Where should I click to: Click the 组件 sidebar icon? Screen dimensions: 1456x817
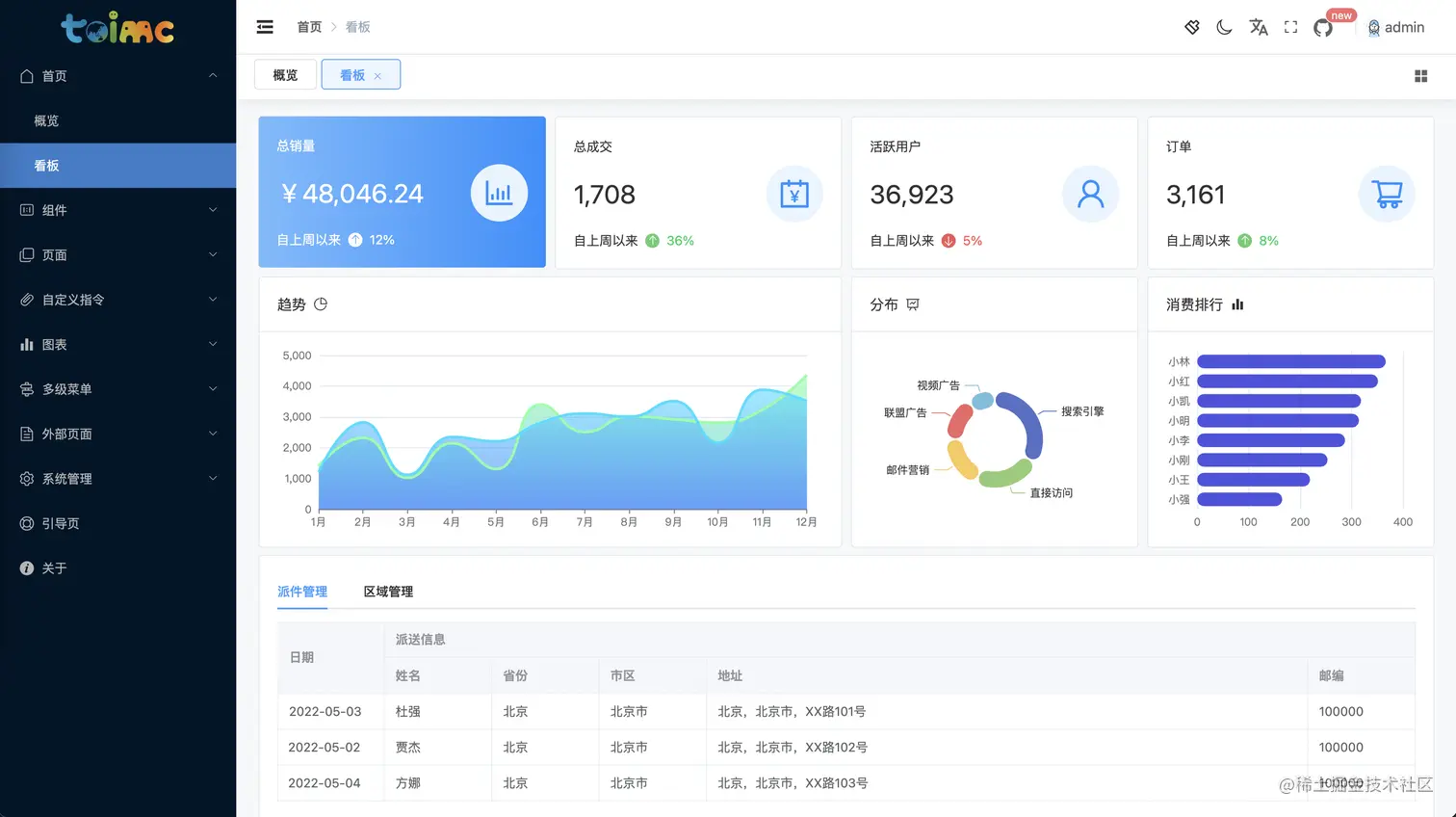[27, 210]
